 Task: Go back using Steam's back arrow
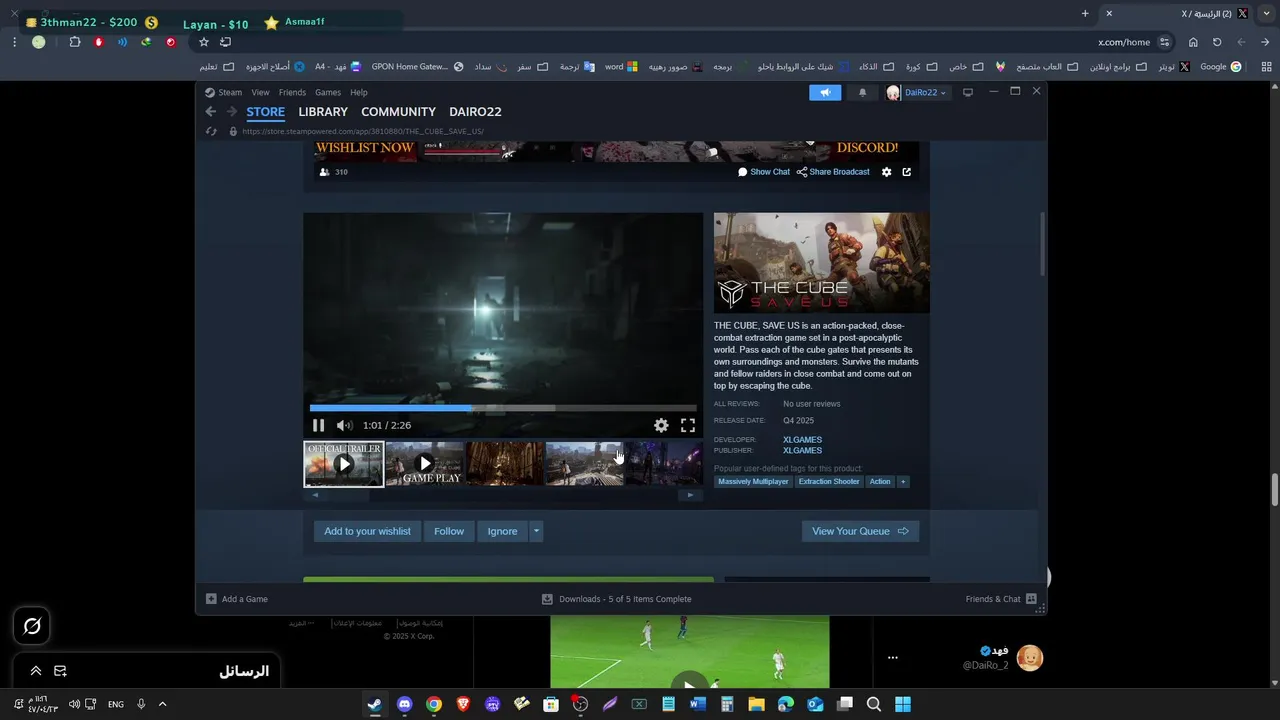click(x=211, y=112)
